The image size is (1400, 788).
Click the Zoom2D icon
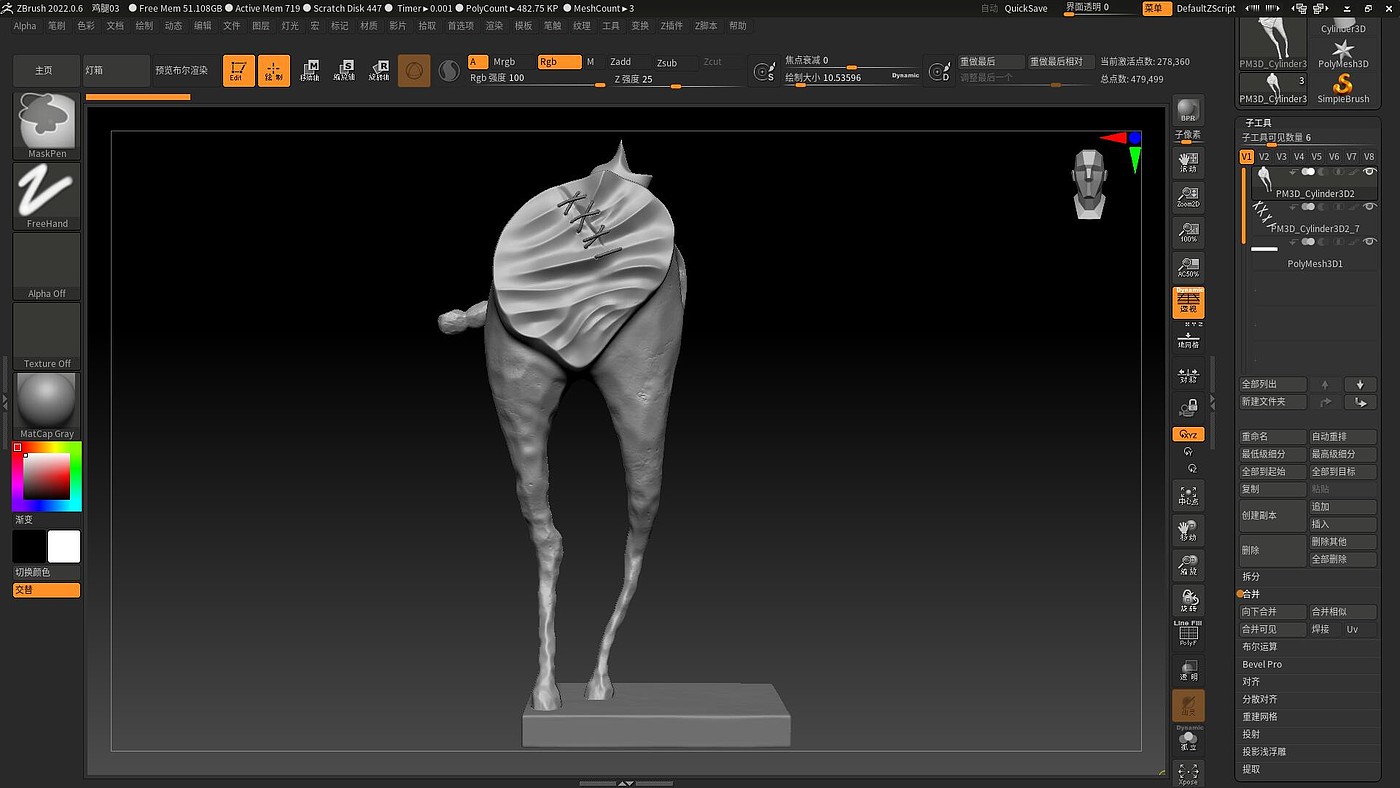1188,196
